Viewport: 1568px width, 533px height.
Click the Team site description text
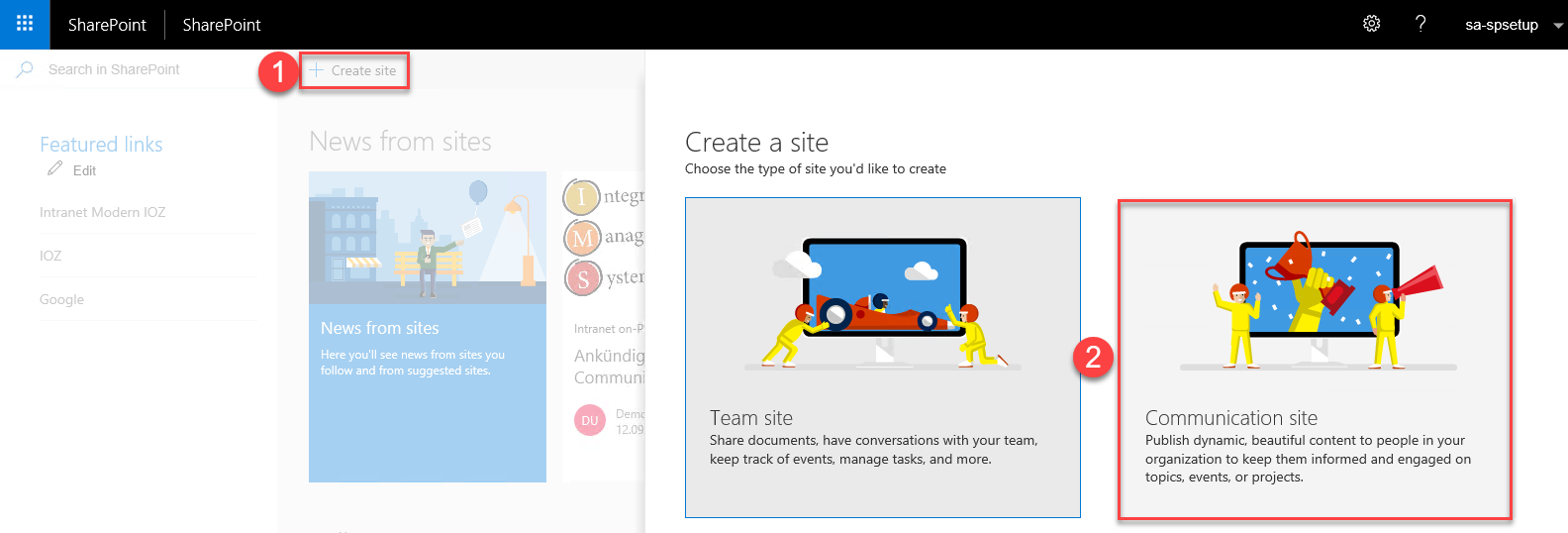pos(873,450)
